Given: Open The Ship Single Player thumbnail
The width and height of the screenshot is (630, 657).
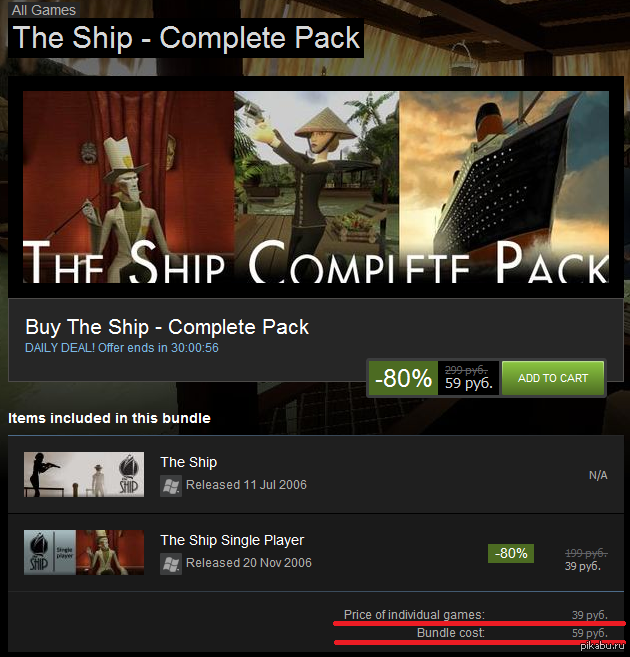Looking at the screenshot, I should (84, 552).
